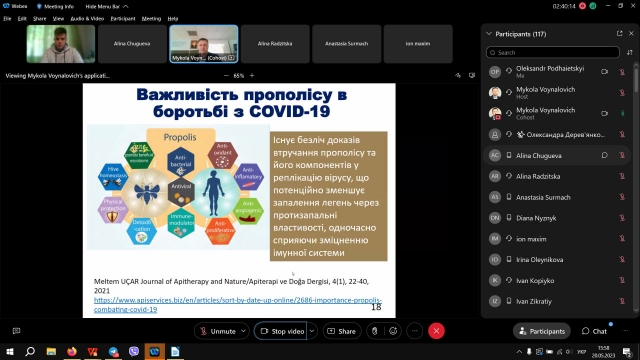
Task: Leave the meeting with red button
Action: [436, 331]
